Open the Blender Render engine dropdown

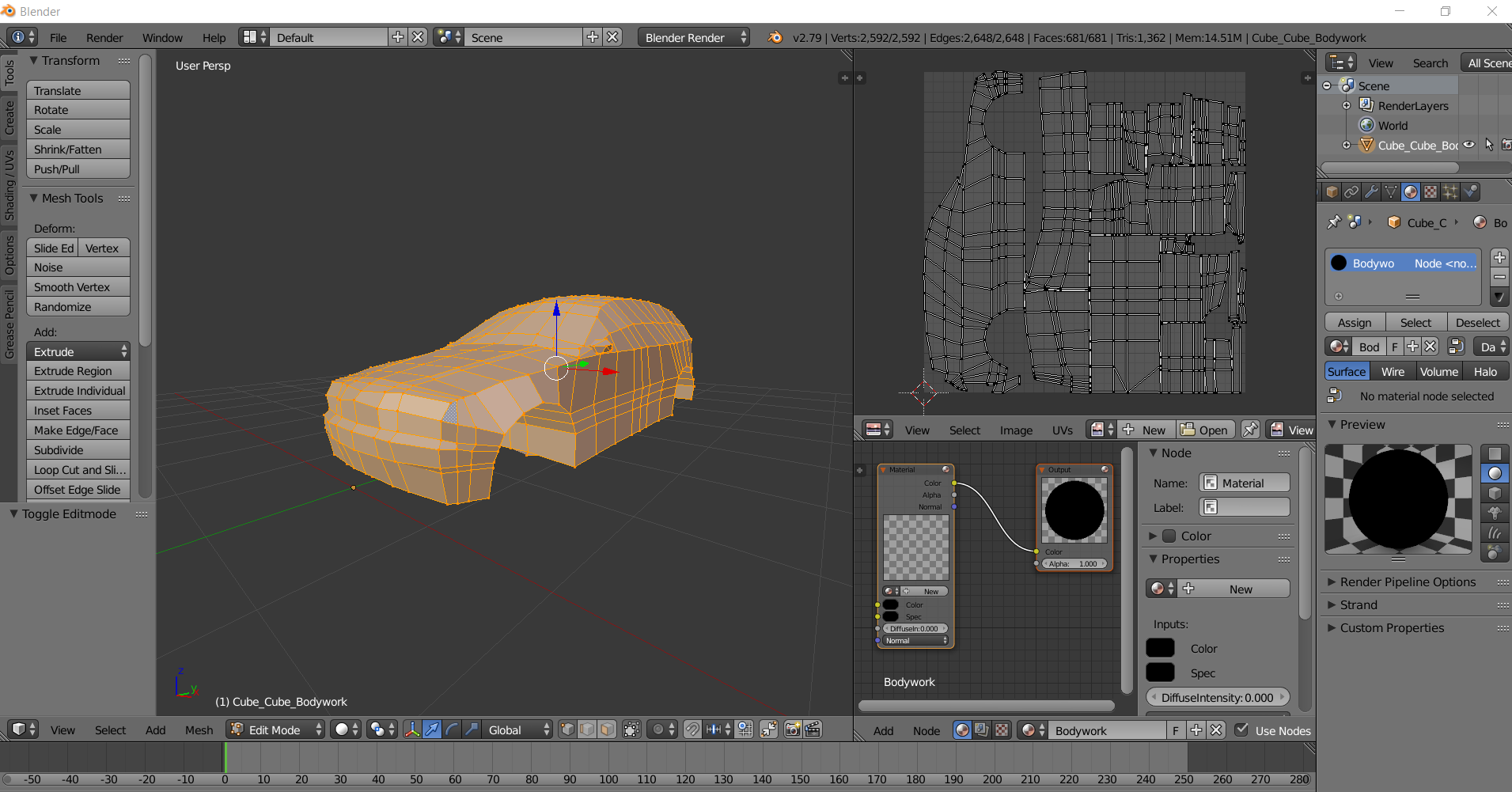click(x=694, y=37)
